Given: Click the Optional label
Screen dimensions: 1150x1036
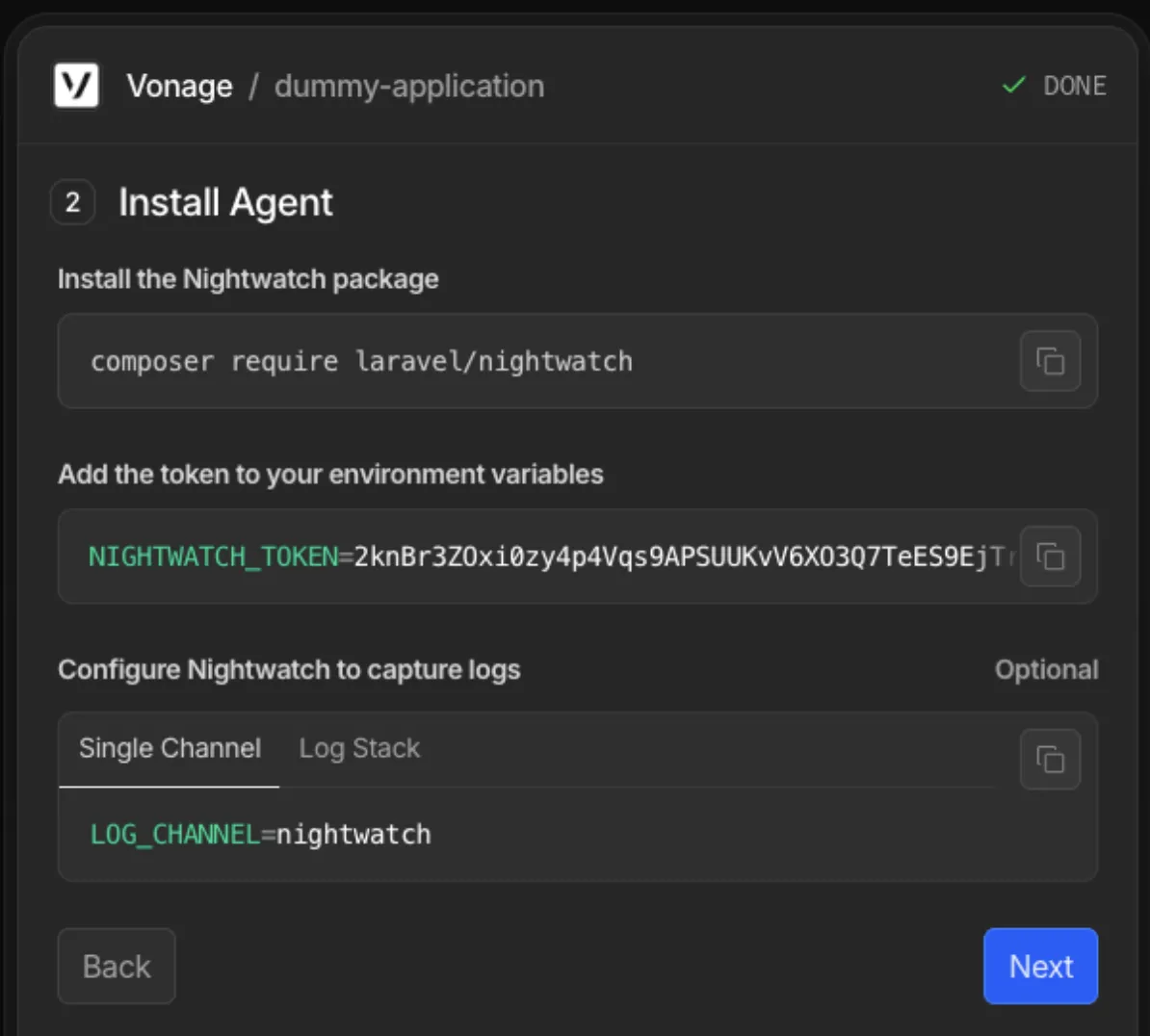Looking at the screenshot, I should (1047, 669).
